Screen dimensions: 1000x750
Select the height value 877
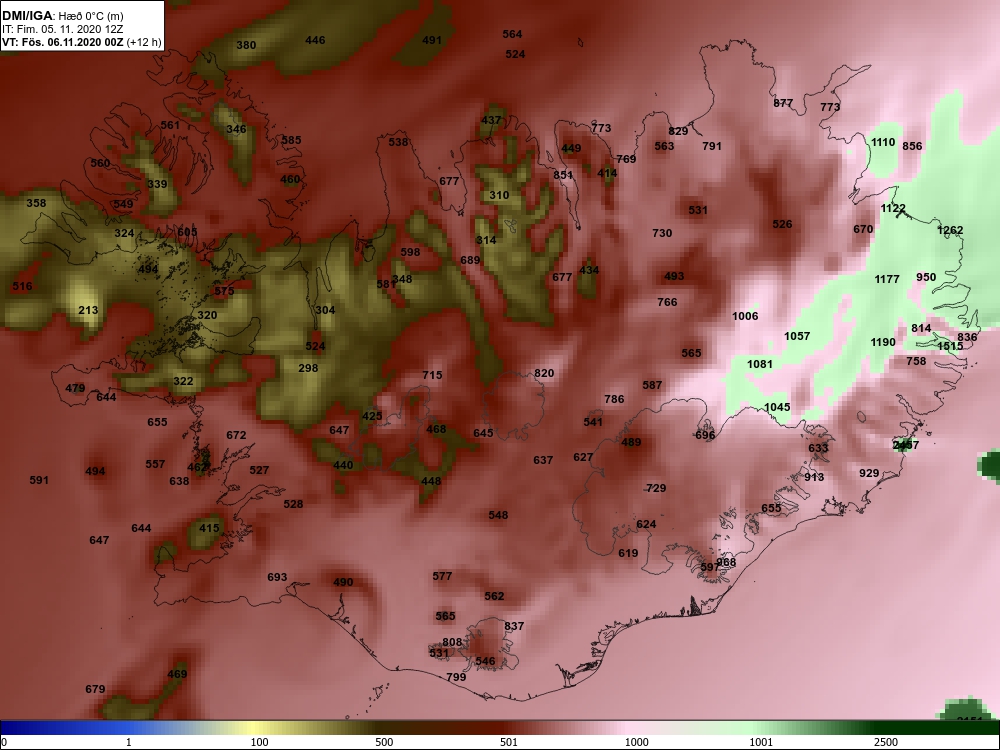coord(783,103)
